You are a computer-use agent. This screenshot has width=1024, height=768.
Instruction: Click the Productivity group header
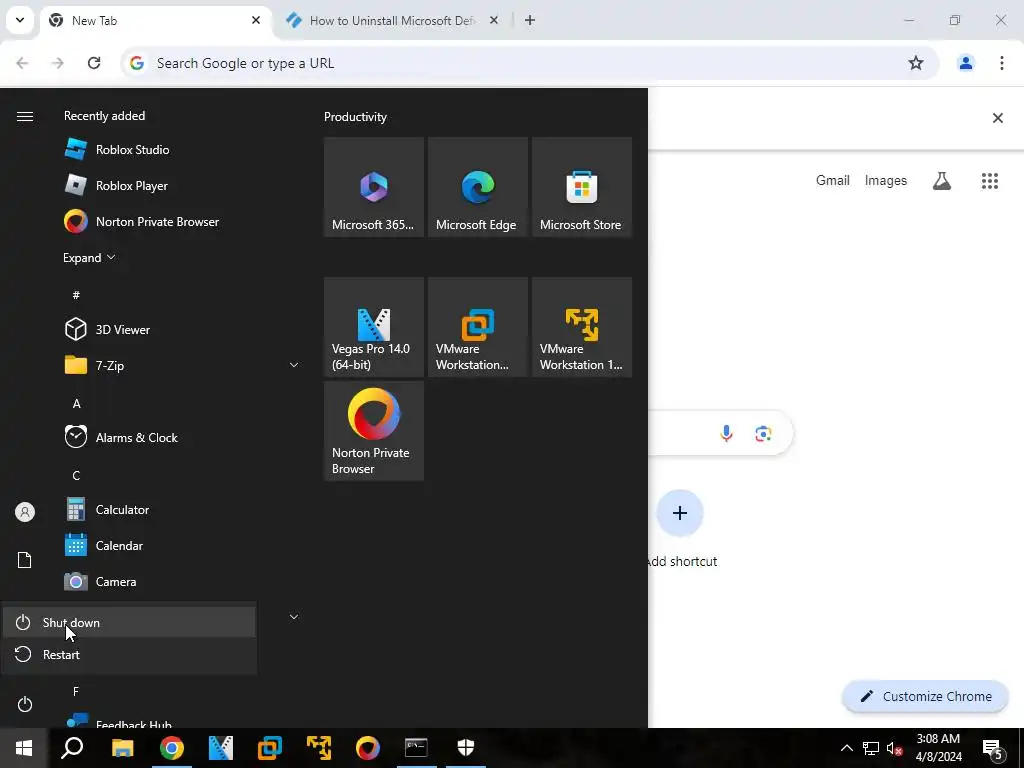click(355, 117)
